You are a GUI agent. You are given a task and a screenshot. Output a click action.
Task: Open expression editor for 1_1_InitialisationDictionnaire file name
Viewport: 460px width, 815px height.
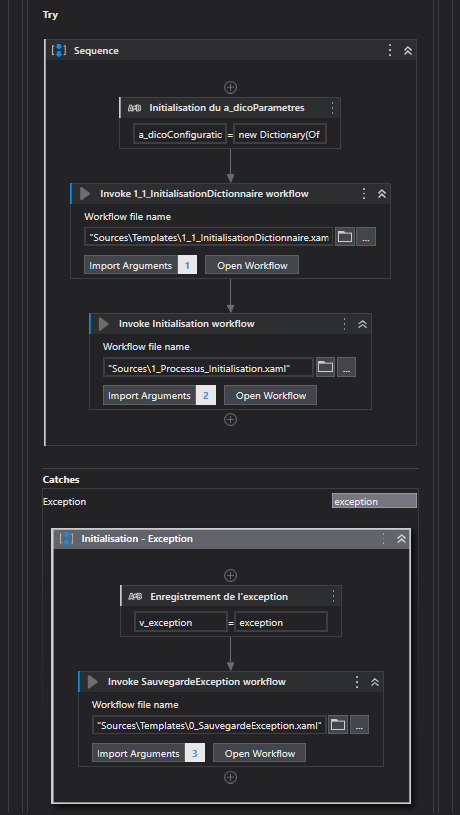coord(366,238)
